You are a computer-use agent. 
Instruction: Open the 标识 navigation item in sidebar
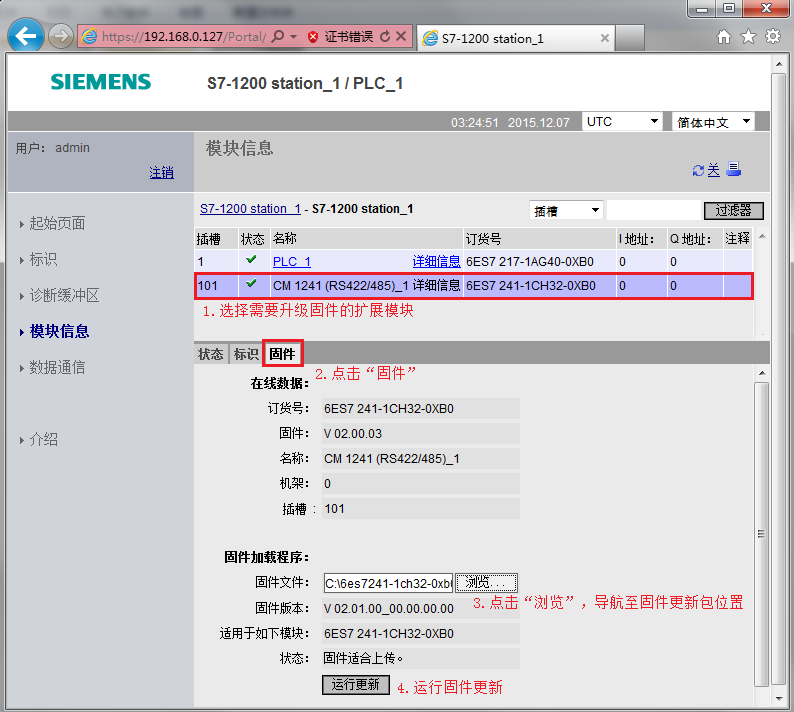(43, 259)
